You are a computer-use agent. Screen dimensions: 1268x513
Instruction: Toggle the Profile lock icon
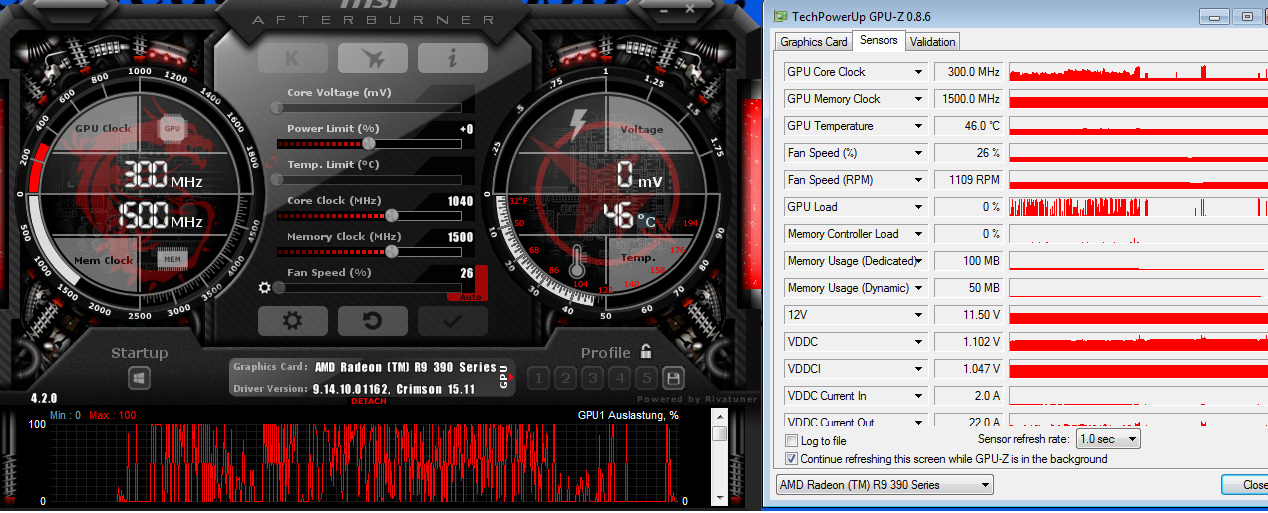click(x=646, y=351)
